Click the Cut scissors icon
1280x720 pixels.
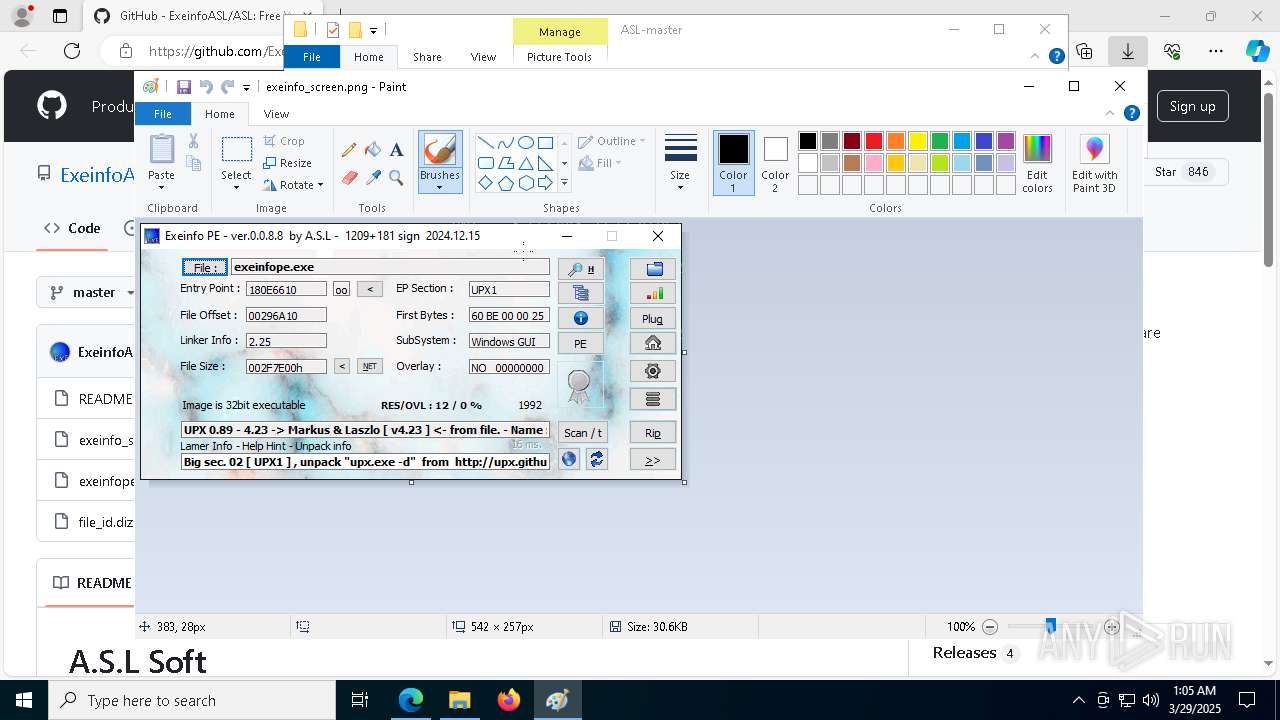tap(193, 141)
